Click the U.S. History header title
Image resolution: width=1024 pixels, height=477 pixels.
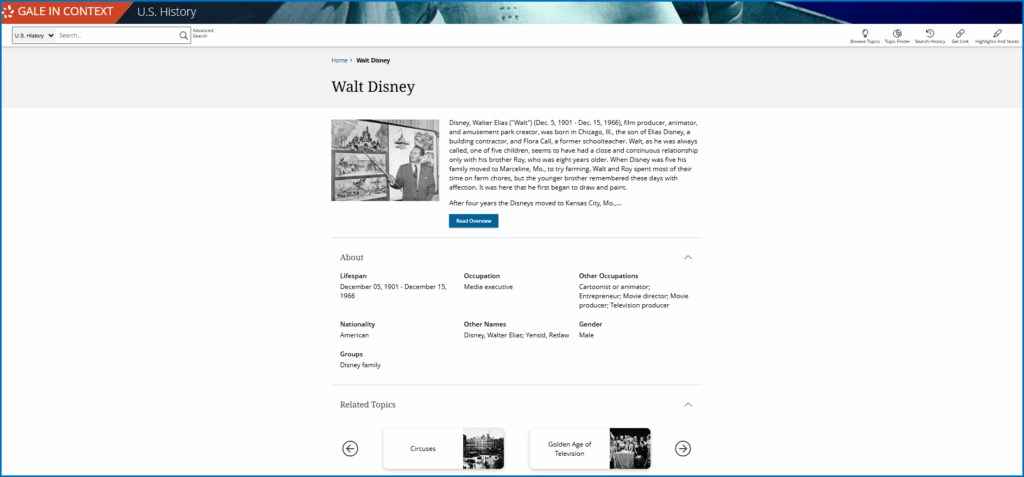pyautogui.click(x=166, y=12)
